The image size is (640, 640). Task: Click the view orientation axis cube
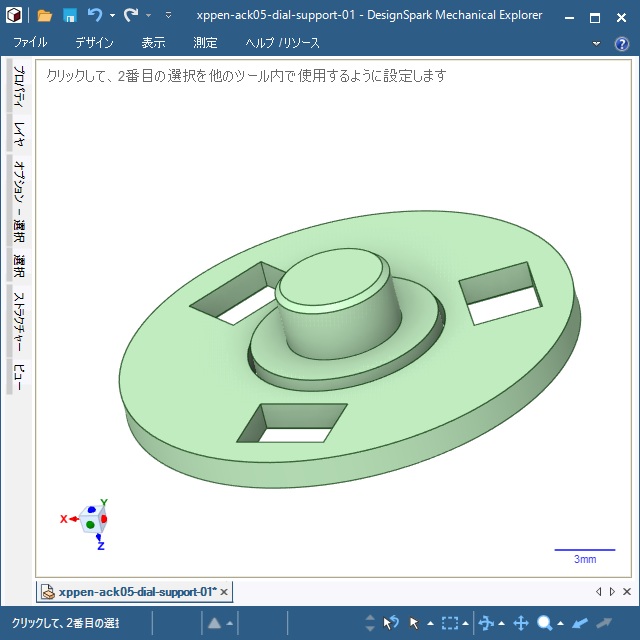pyautogui.click(x=93, y=519)
